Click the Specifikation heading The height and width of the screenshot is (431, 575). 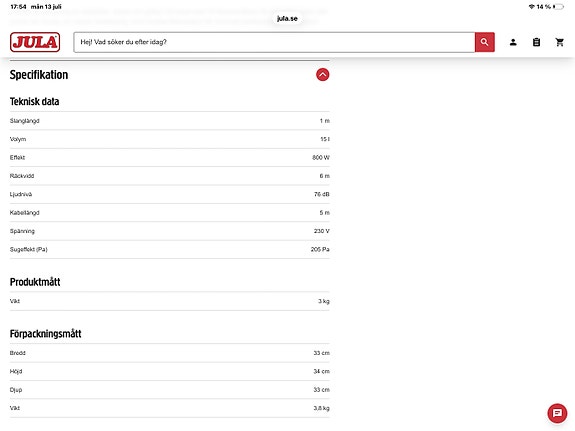click(39, 75)
